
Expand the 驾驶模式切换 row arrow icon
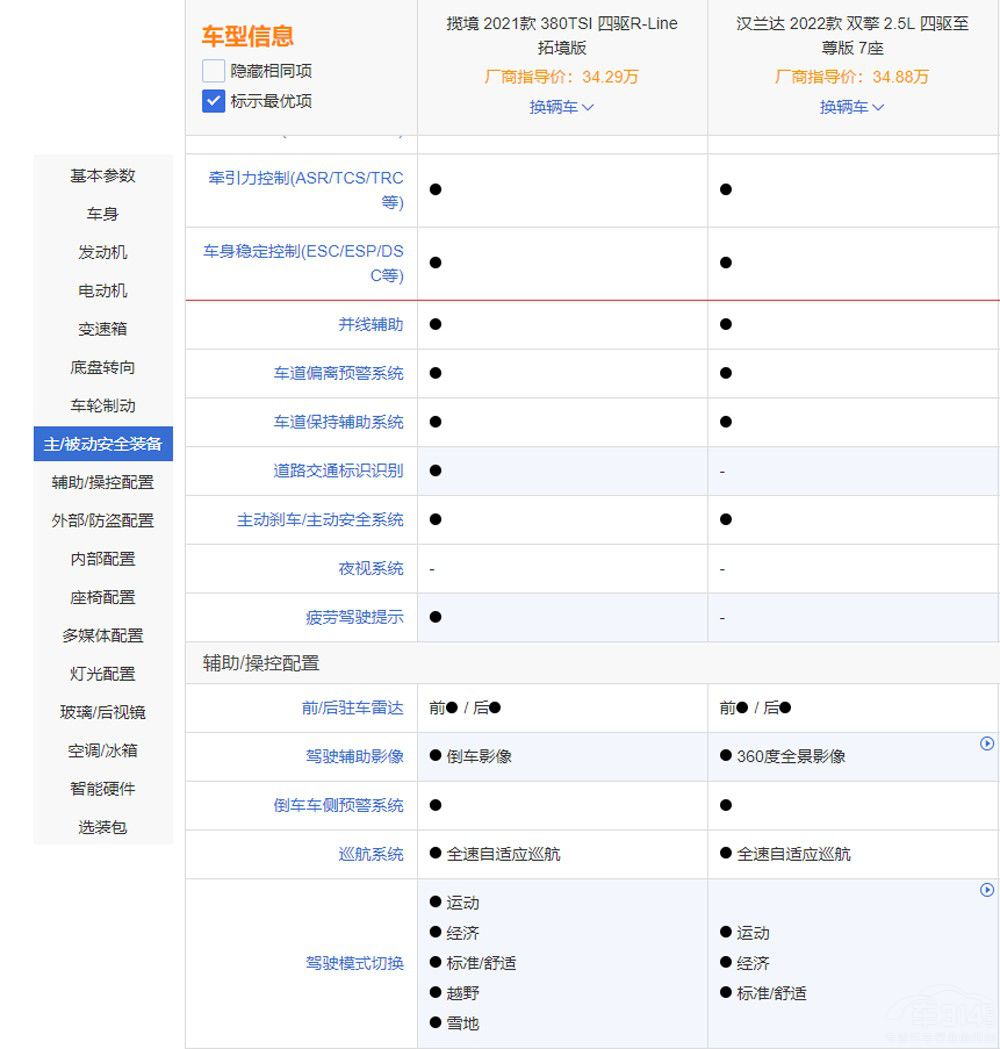tap(988, 890)
